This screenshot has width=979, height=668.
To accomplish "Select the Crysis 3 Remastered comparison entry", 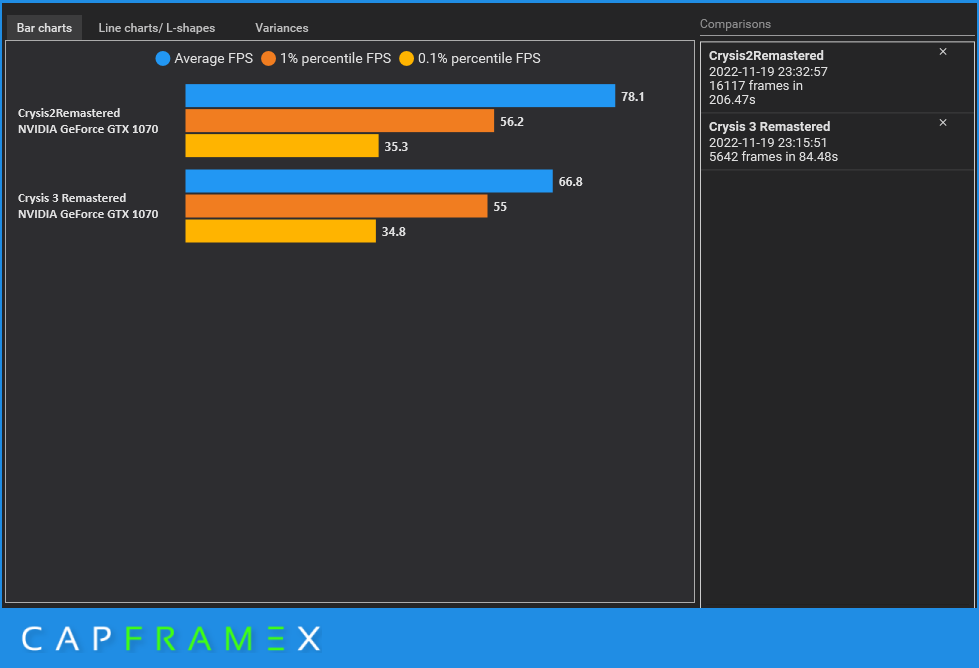I will coord(837,142).
